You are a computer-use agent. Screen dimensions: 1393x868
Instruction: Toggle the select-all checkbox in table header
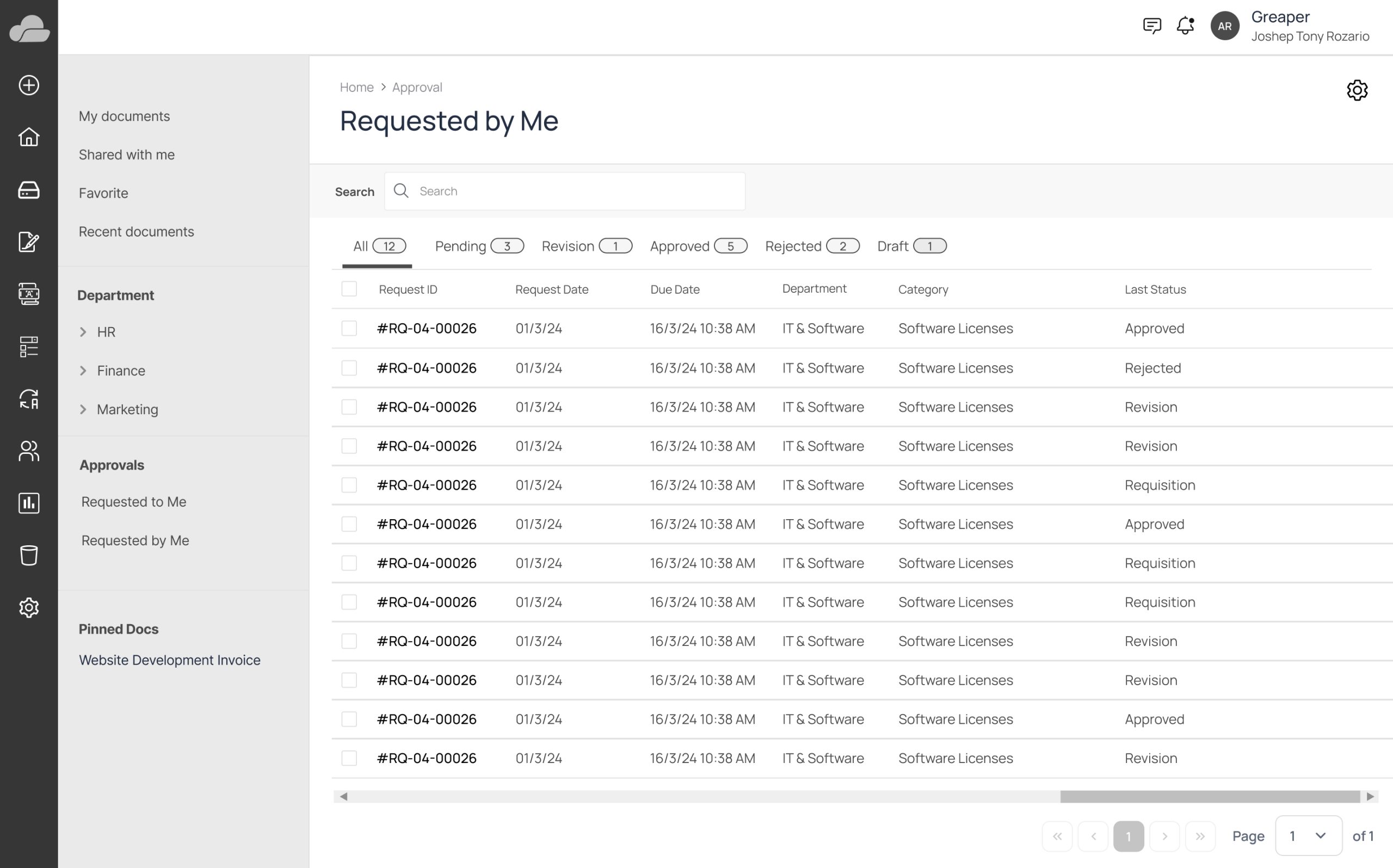(349, 289)
